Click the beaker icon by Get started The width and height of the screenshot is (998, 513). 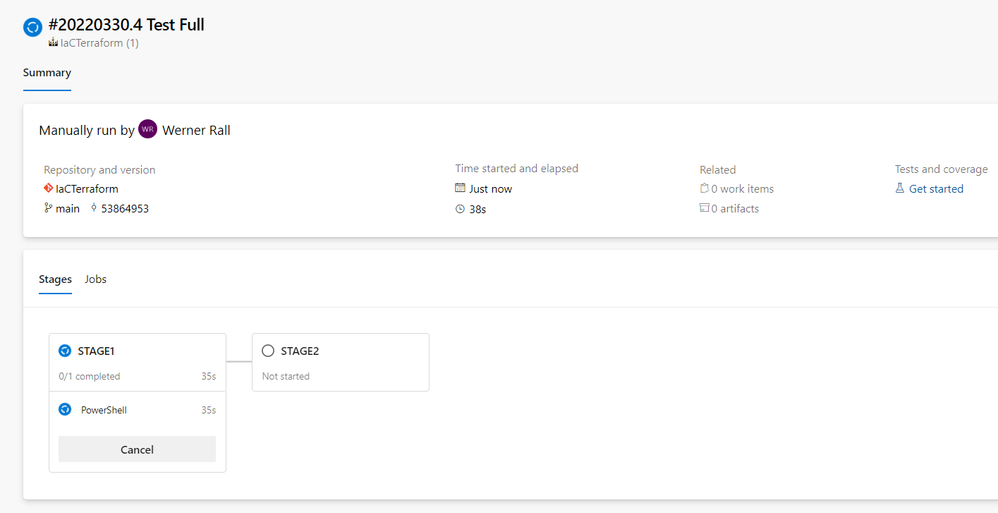[x=900, y=188]
